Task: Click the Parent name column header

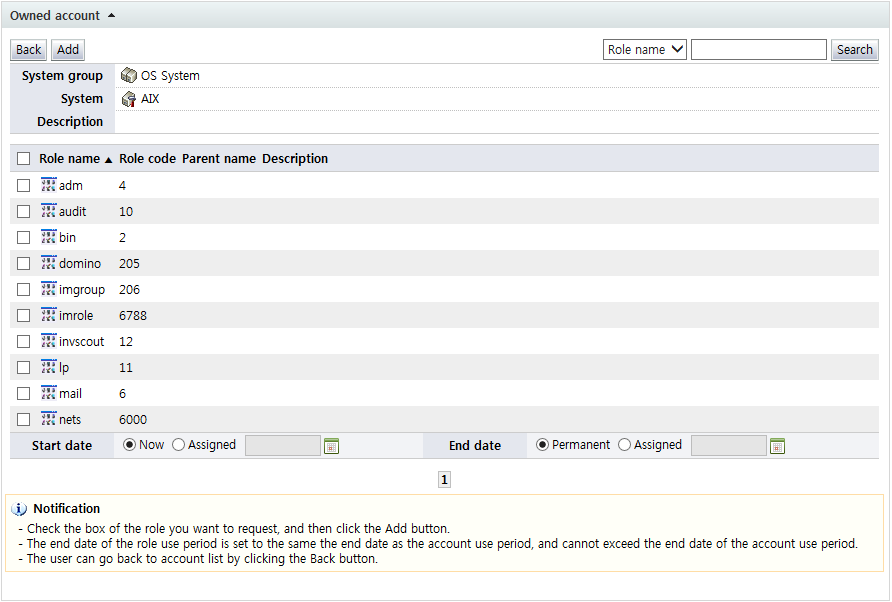Action: point(218,159)
